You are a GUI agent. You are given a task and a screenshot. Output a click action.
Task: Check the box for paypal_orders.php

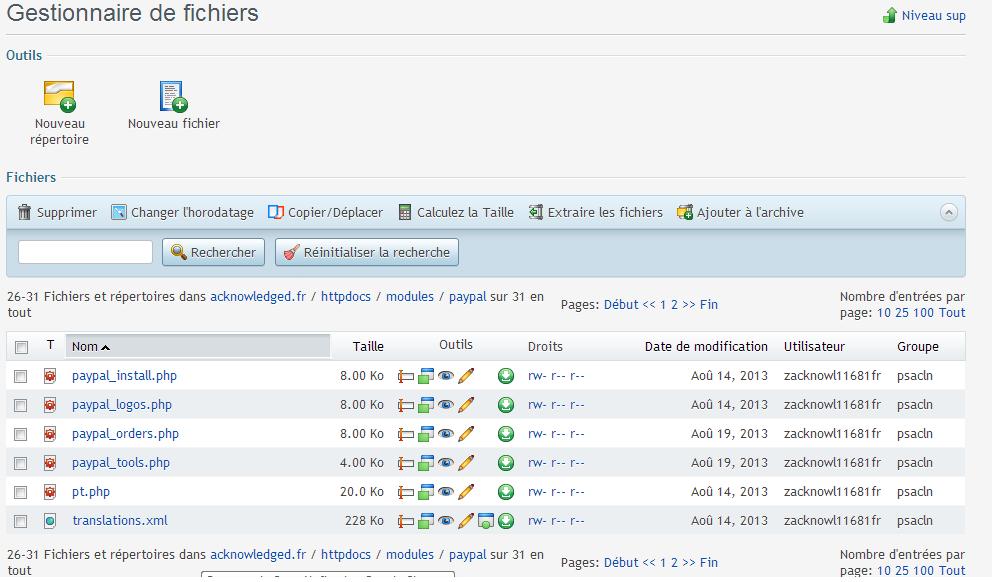21,434
